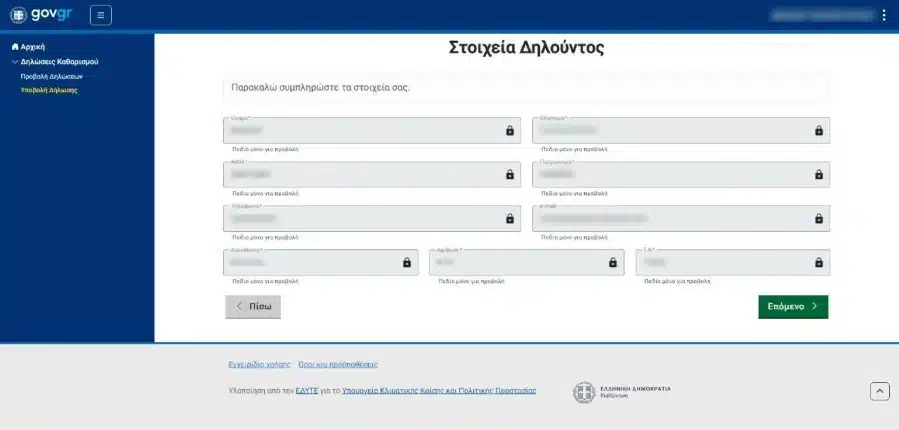This screenshot has height=430, width=899.
Task: Click lock icon in the e-mail field
Action: click(818, 218)
